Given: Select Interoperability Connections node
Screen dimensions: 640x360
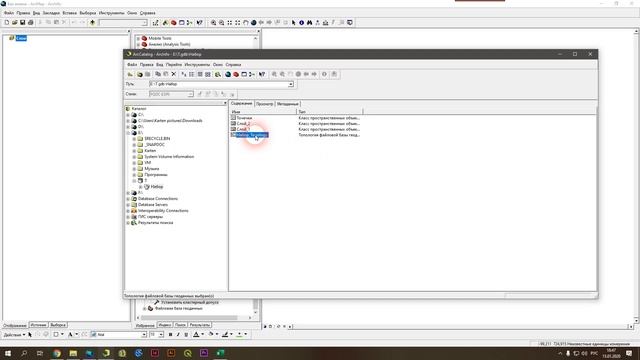Looking at the screenshot, I should coord(163,211).
